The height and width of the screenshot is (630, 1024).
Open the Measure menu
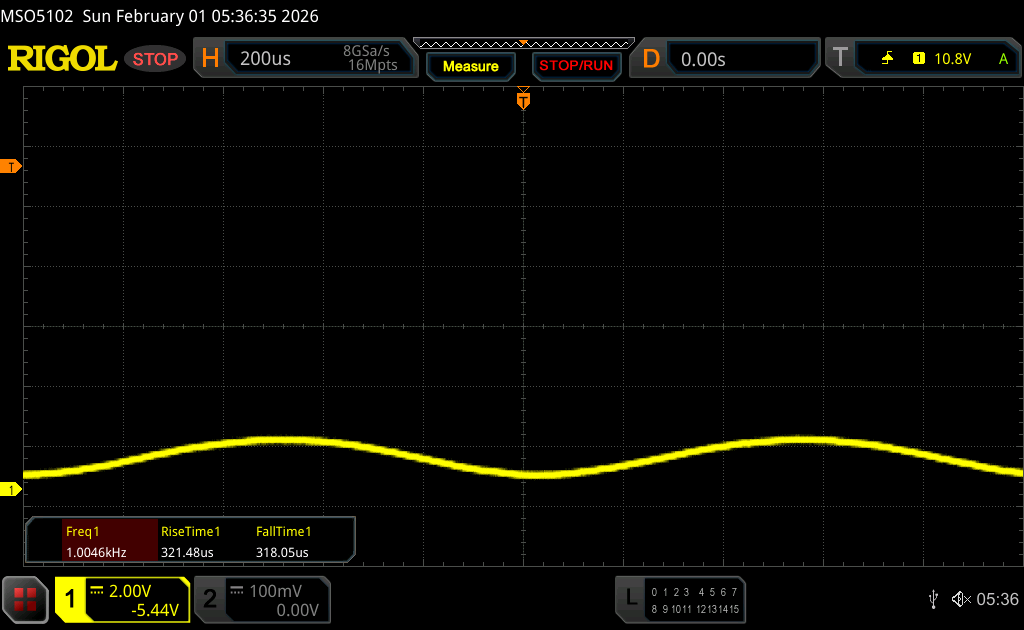[470, 66]
